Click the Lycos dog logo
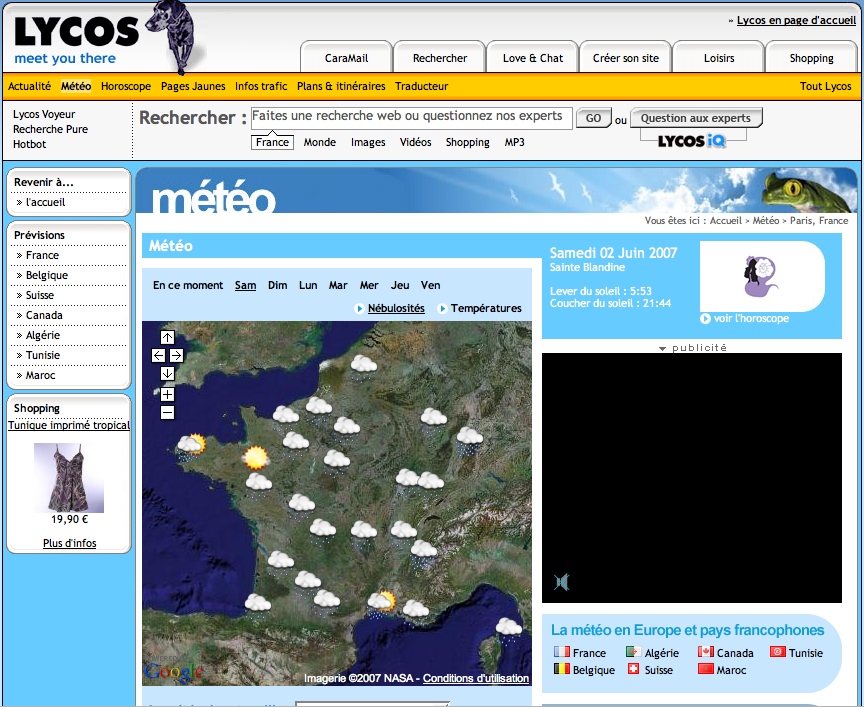The height and width of the screenshot is (707, 864). [173, 36]
